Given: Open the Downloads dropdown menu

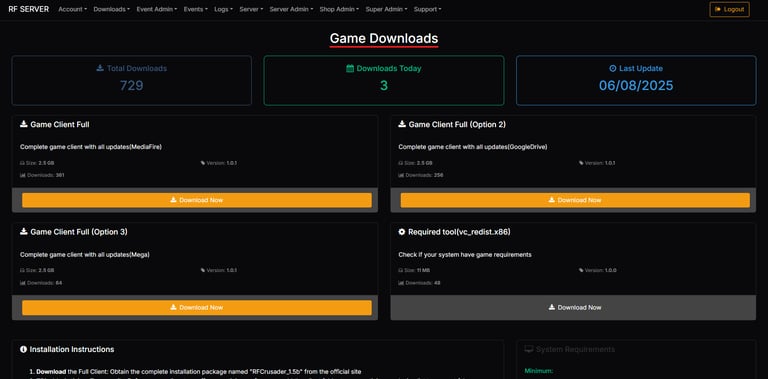Looking at the screenshot, I should [112, 9].
